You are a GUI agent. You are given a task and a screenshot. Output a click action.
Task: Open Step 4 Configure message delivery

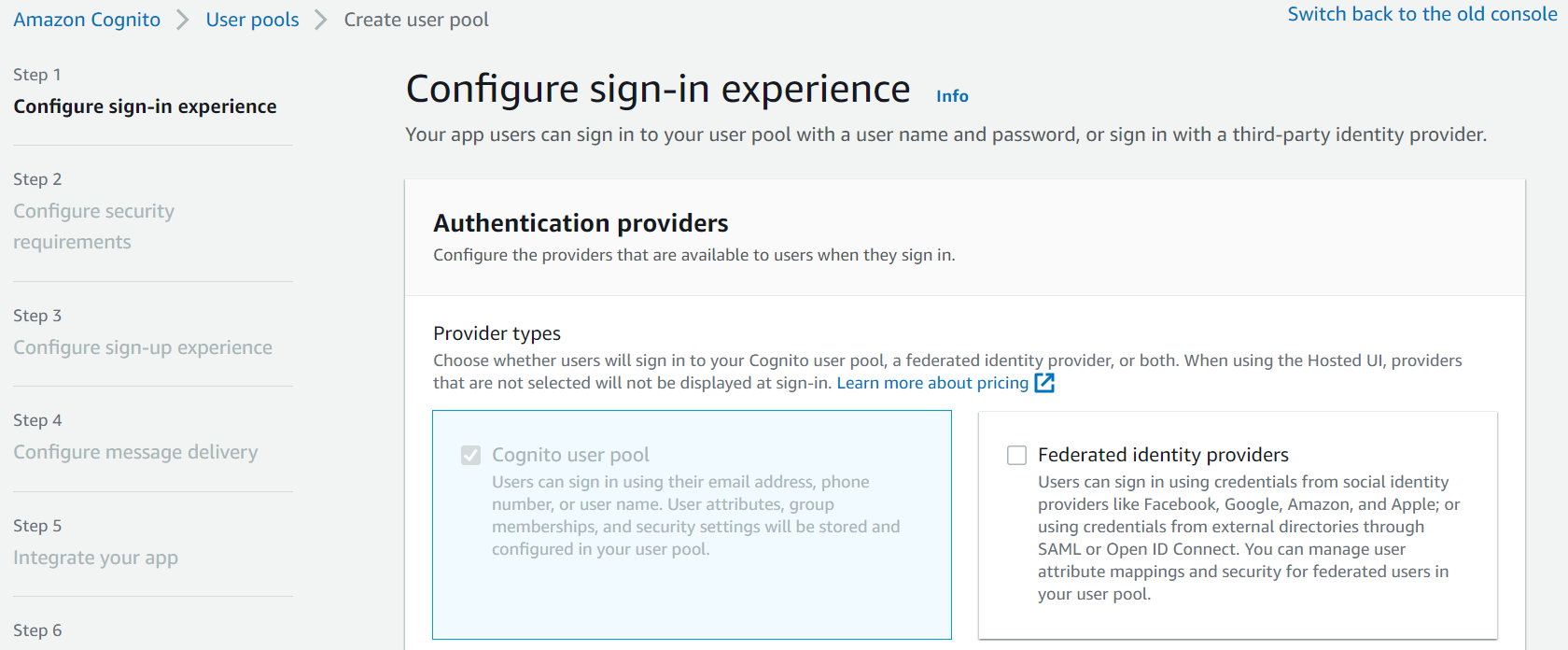135,451
